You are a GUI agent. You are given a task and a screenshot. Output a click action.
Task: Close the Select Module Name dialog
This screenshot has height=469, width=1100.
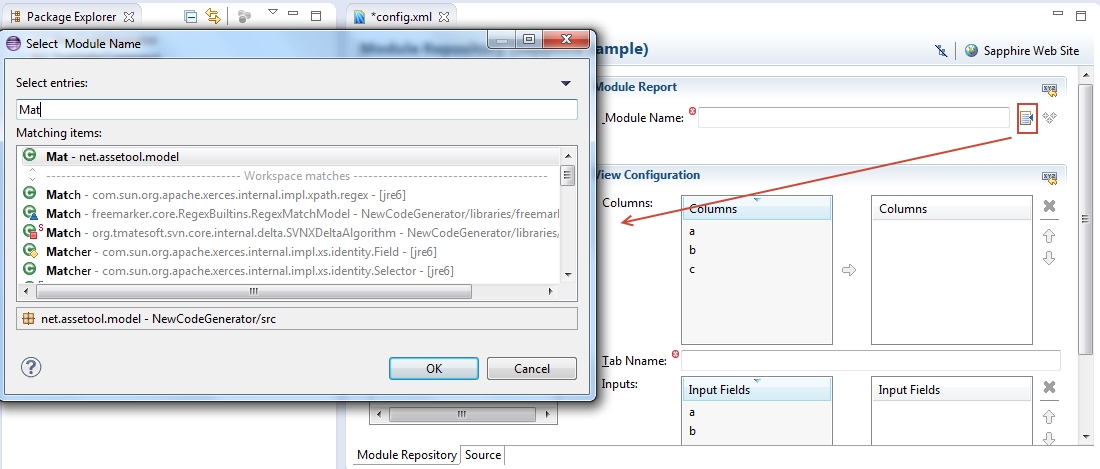coord(564,41)
